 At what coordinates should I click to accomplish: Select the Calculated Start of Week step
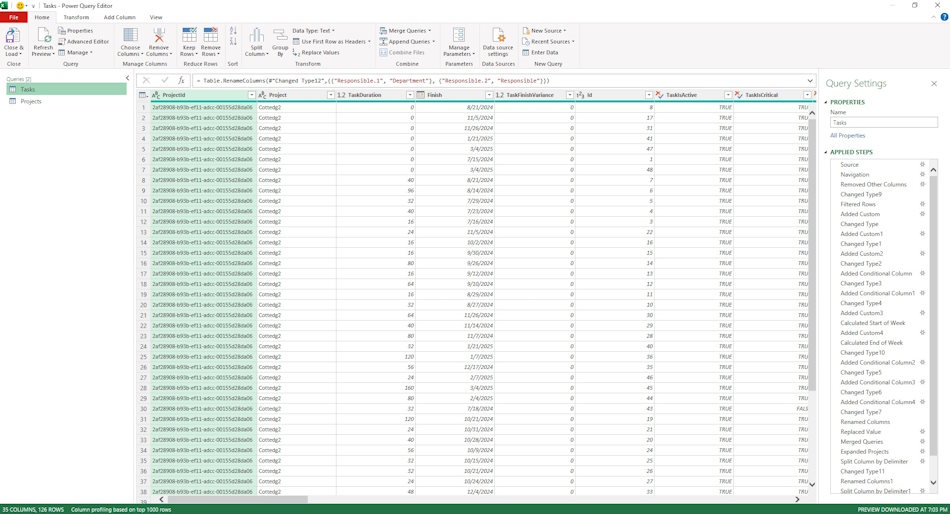click(x=872, y=322)
